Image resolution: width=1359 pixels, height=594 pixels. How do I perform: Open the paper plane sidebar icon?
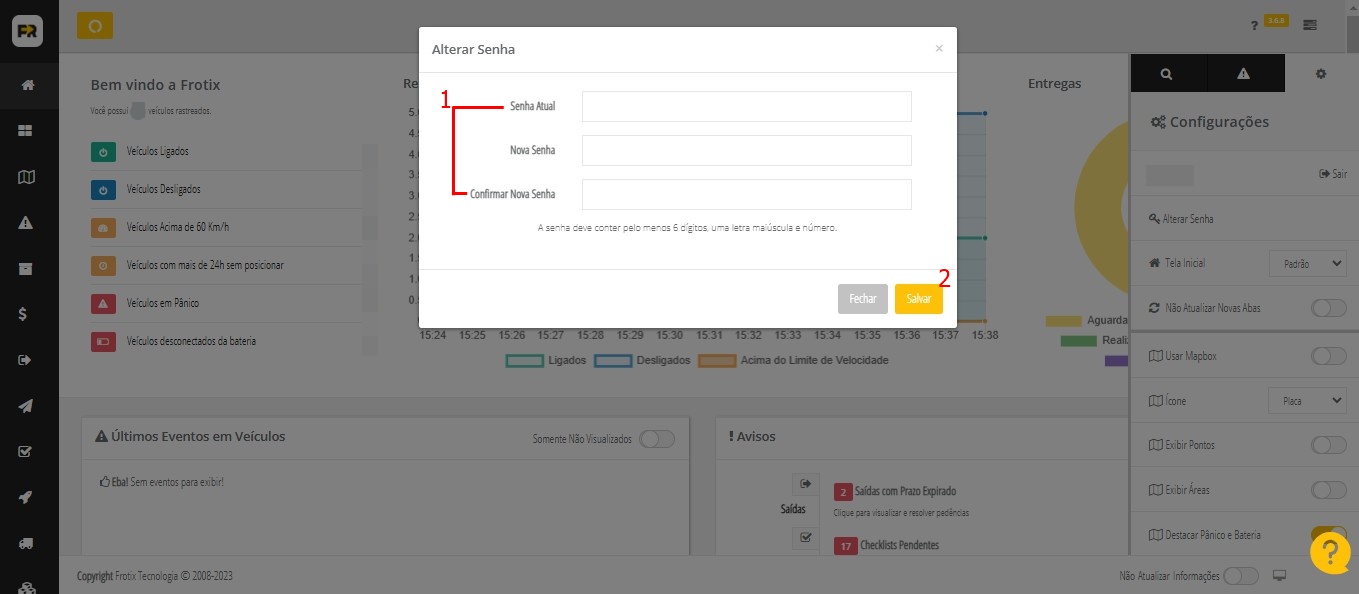click(27, 406)
